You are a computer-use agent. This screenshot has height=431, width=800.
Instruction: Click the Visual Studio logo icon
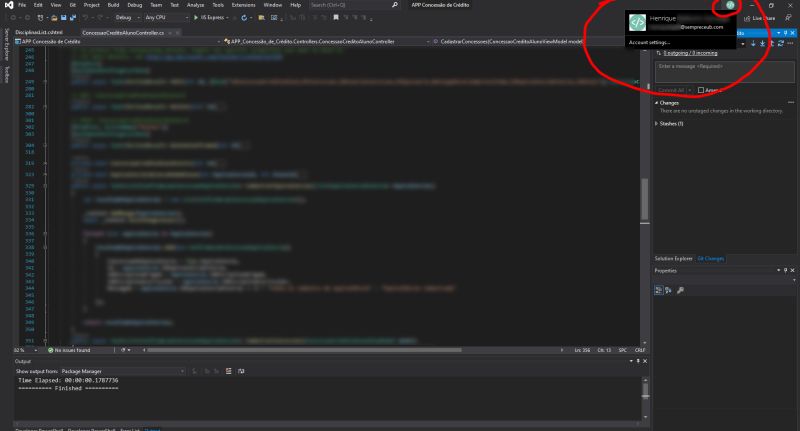9,5
